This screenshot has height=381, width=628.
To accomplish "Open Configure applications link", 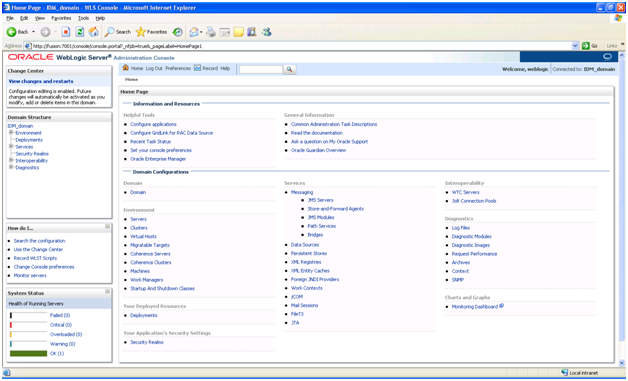I will point(153,124).
